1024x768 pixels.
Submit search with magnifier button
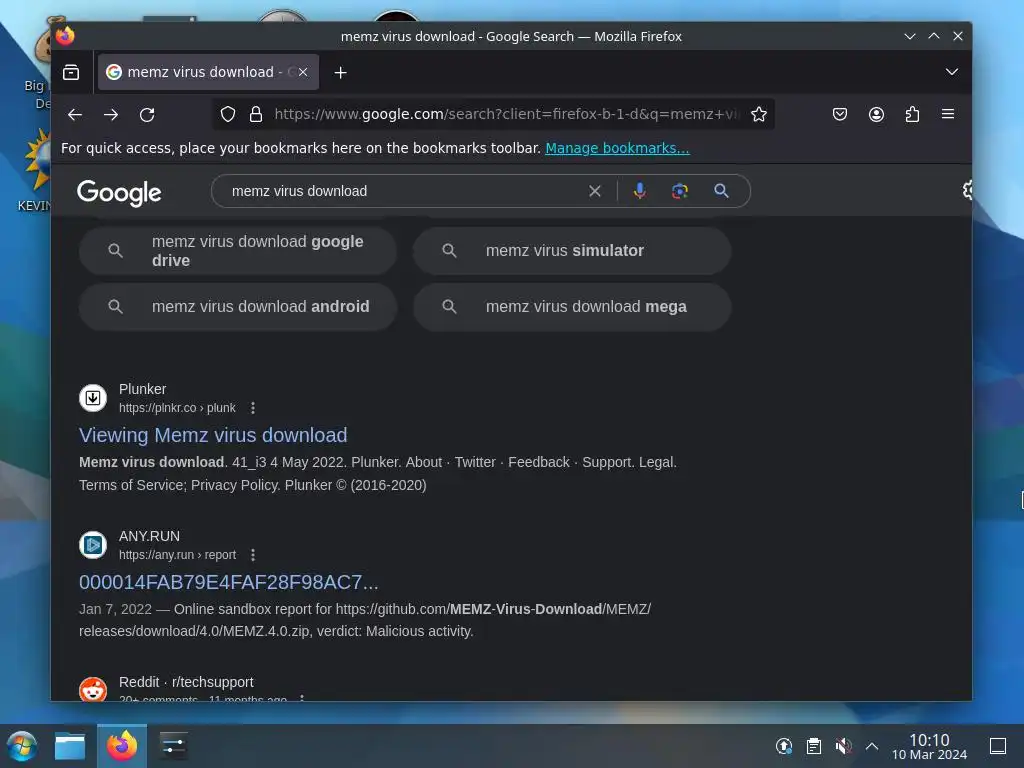[x=721, y=191]
